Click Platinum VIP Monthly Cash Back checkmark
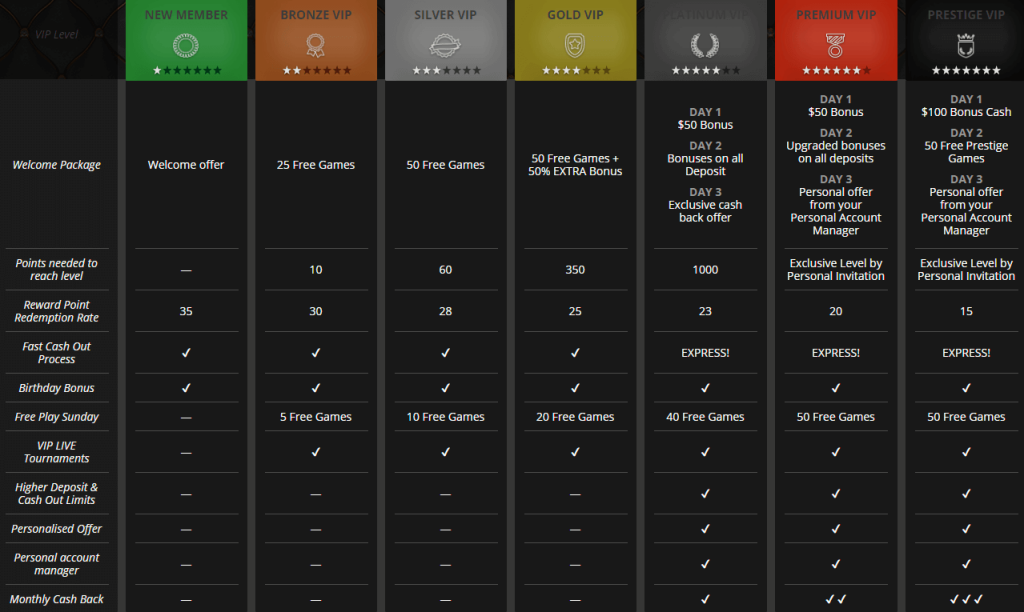Image resolution: width=1024 pixels, height=612 pixels. tap(705, 599)
